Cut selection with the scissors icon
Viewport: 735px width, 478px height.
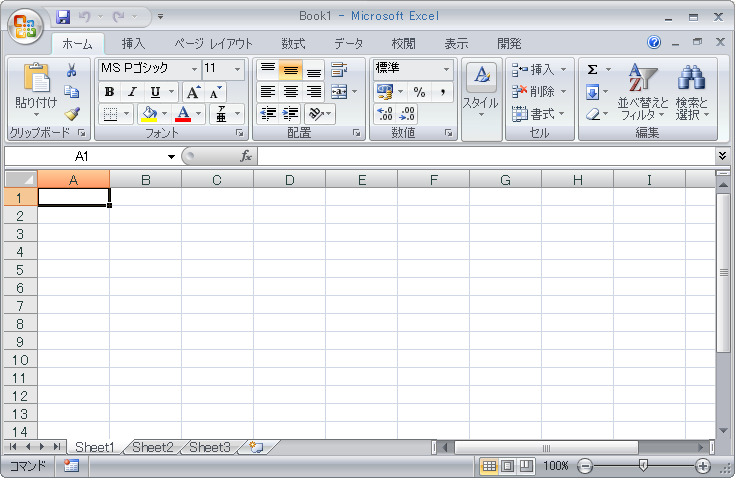tap(71, 70)
